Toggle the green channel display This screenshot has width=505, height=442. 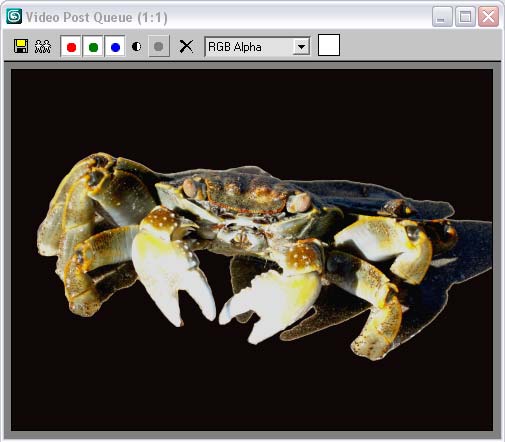pyautogui.click(x=93, y=47)
